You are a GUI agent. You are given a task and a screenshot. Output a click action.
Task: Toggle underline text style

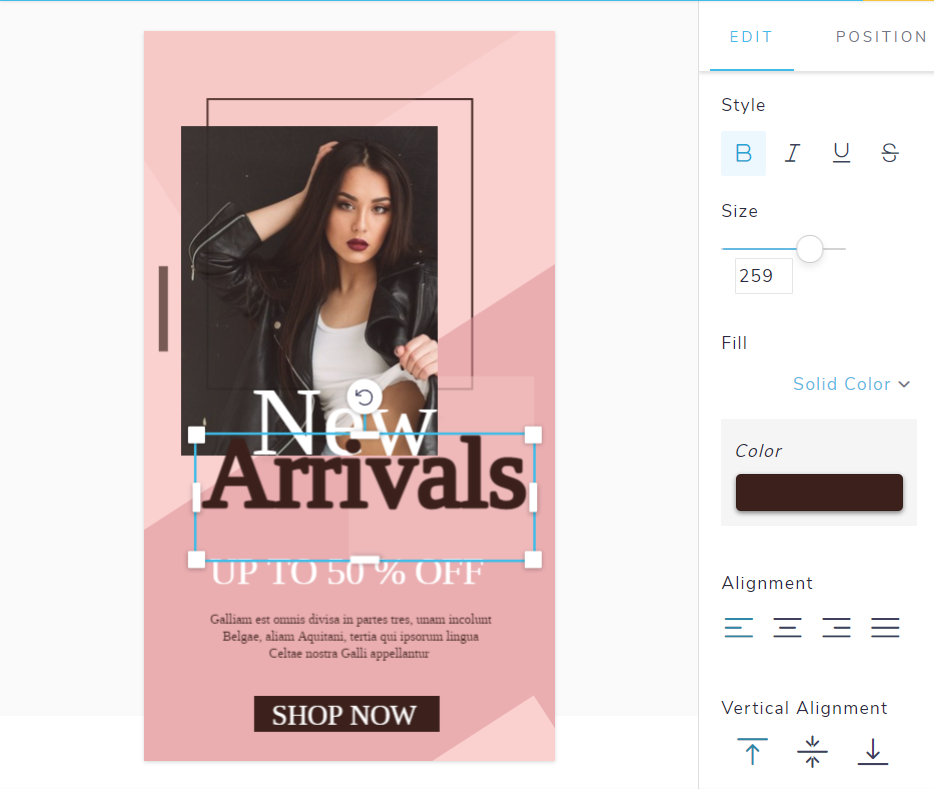(841, 153)
